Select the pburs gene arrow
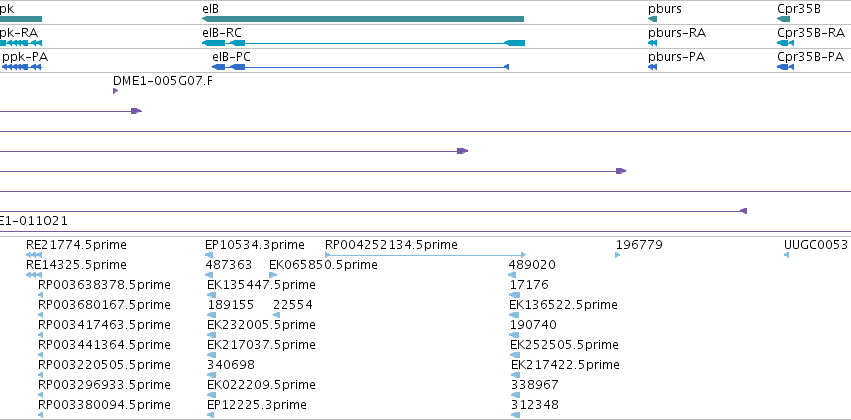This screenshot has width=851, height=420. coord(652,19)
